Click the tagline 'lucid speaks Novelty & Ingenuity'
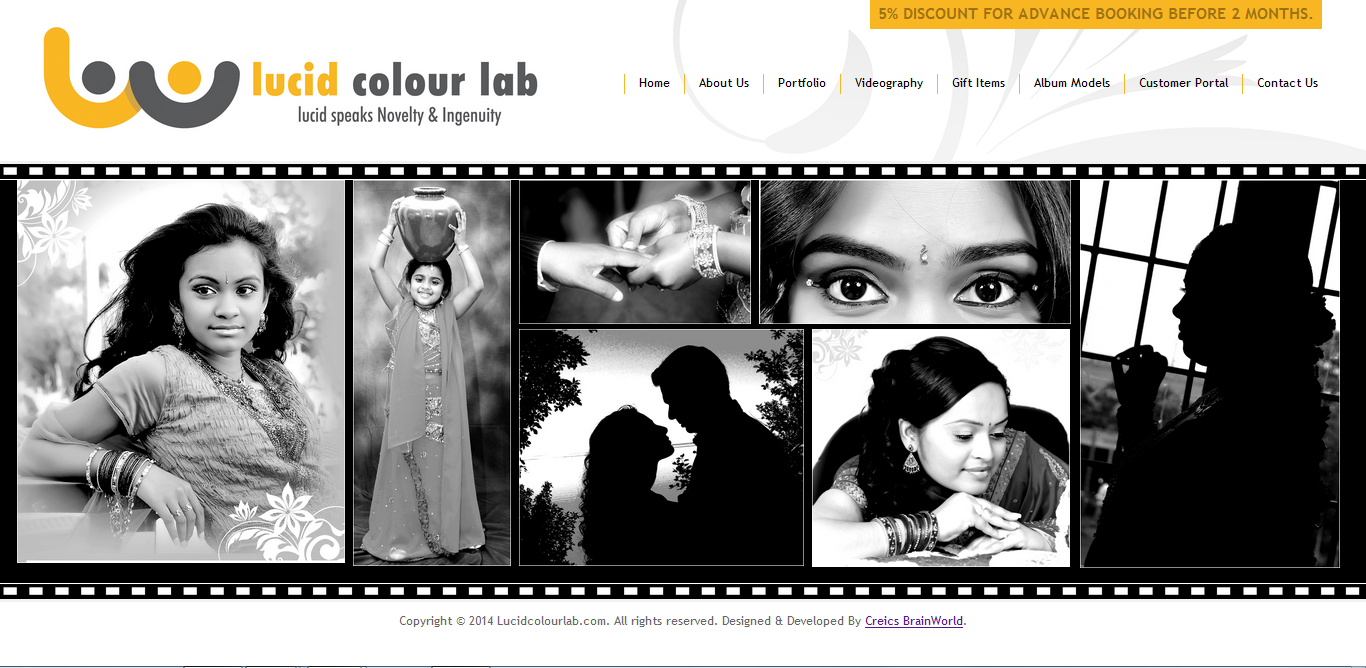The width and height of the screenshot is (1366, 668). (x=399, y=116)
